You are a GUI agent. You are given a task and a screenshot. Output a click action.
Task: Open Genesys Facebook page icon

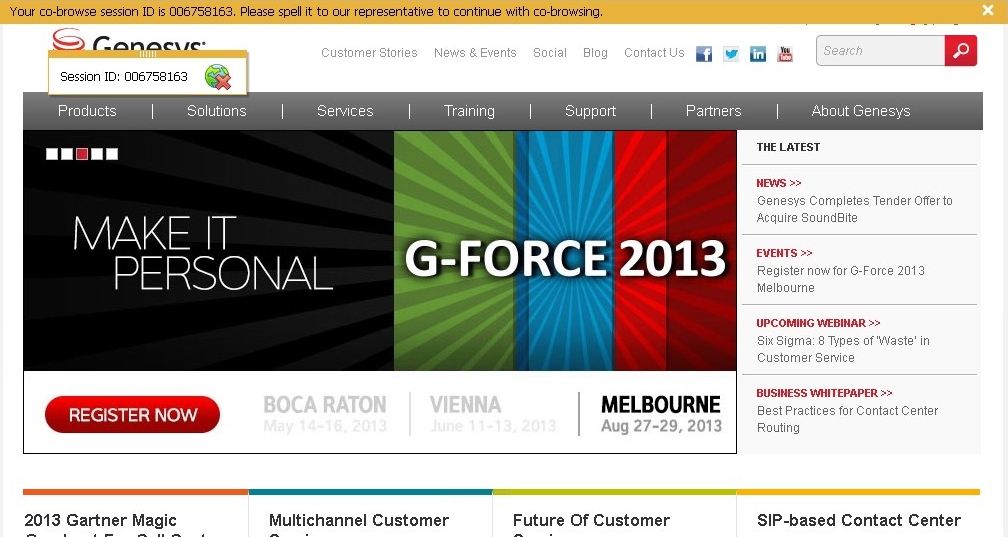point(704,54)
